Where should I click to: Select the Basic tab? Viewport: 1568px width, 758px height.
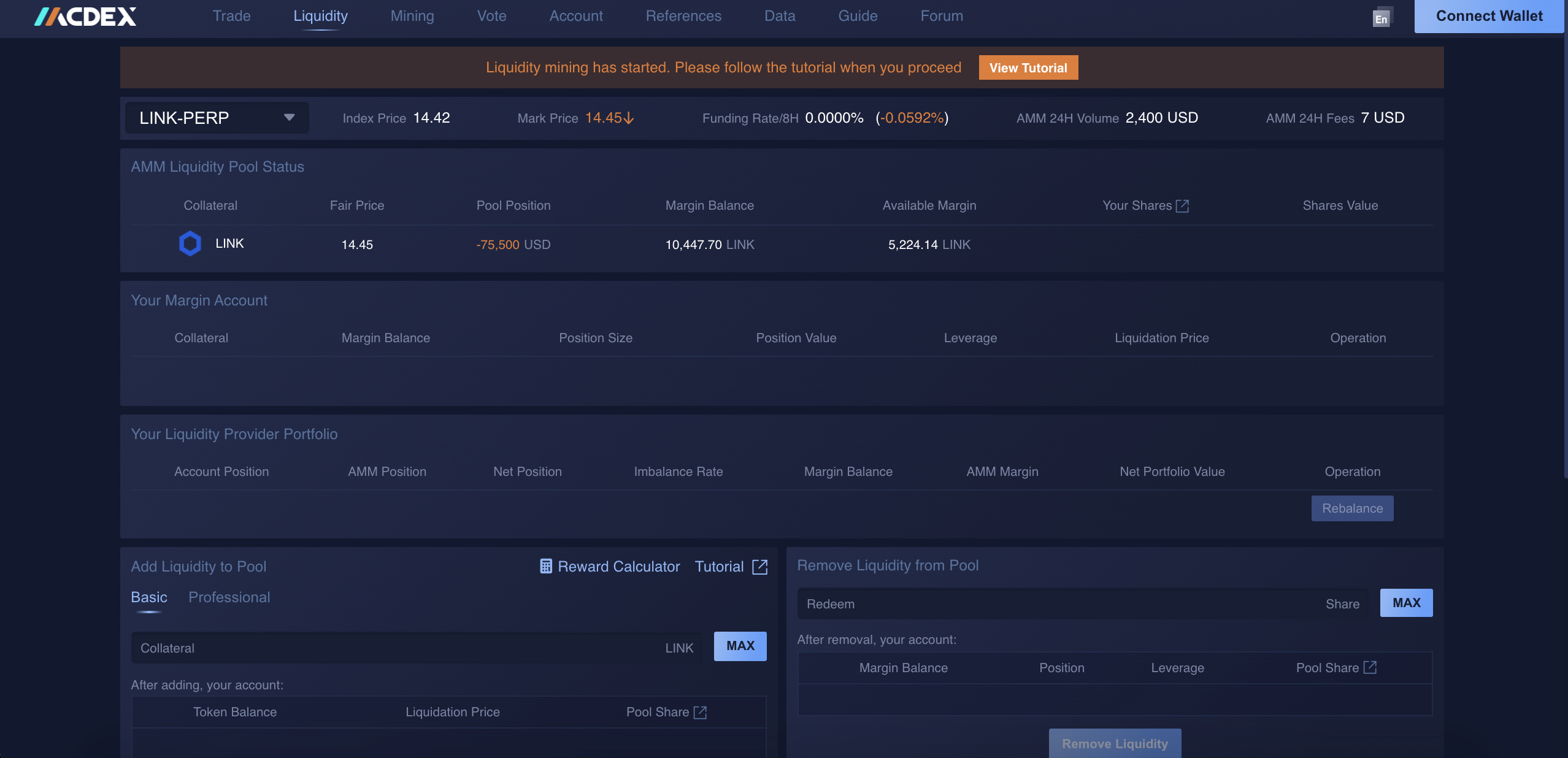point(148,597)
